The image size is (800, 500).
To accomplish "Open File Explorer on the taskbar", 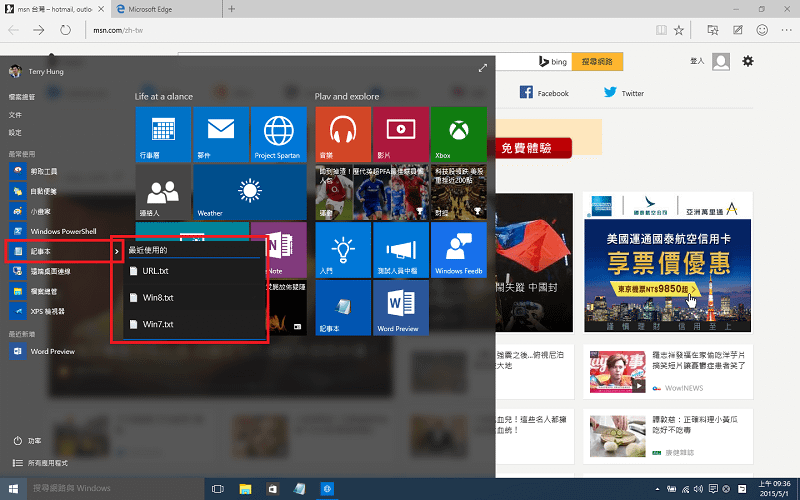I will click(x=245, y=489).
